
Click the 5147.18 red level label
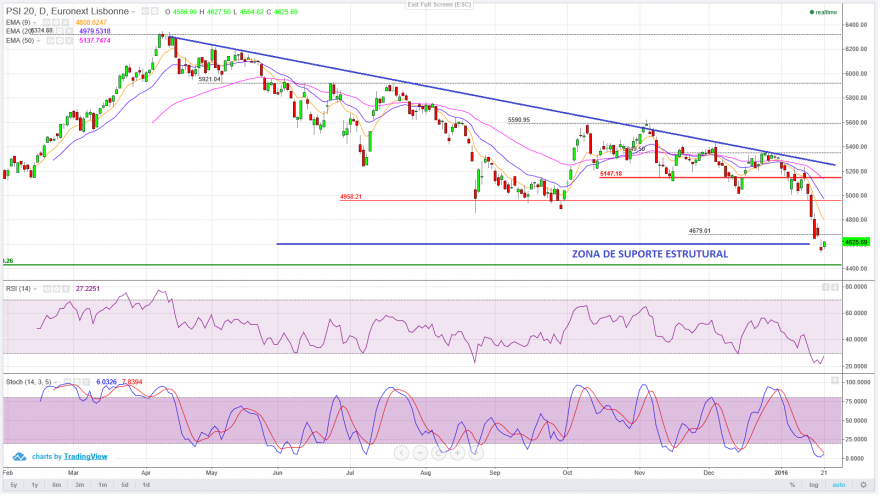(x=611, y=174)
